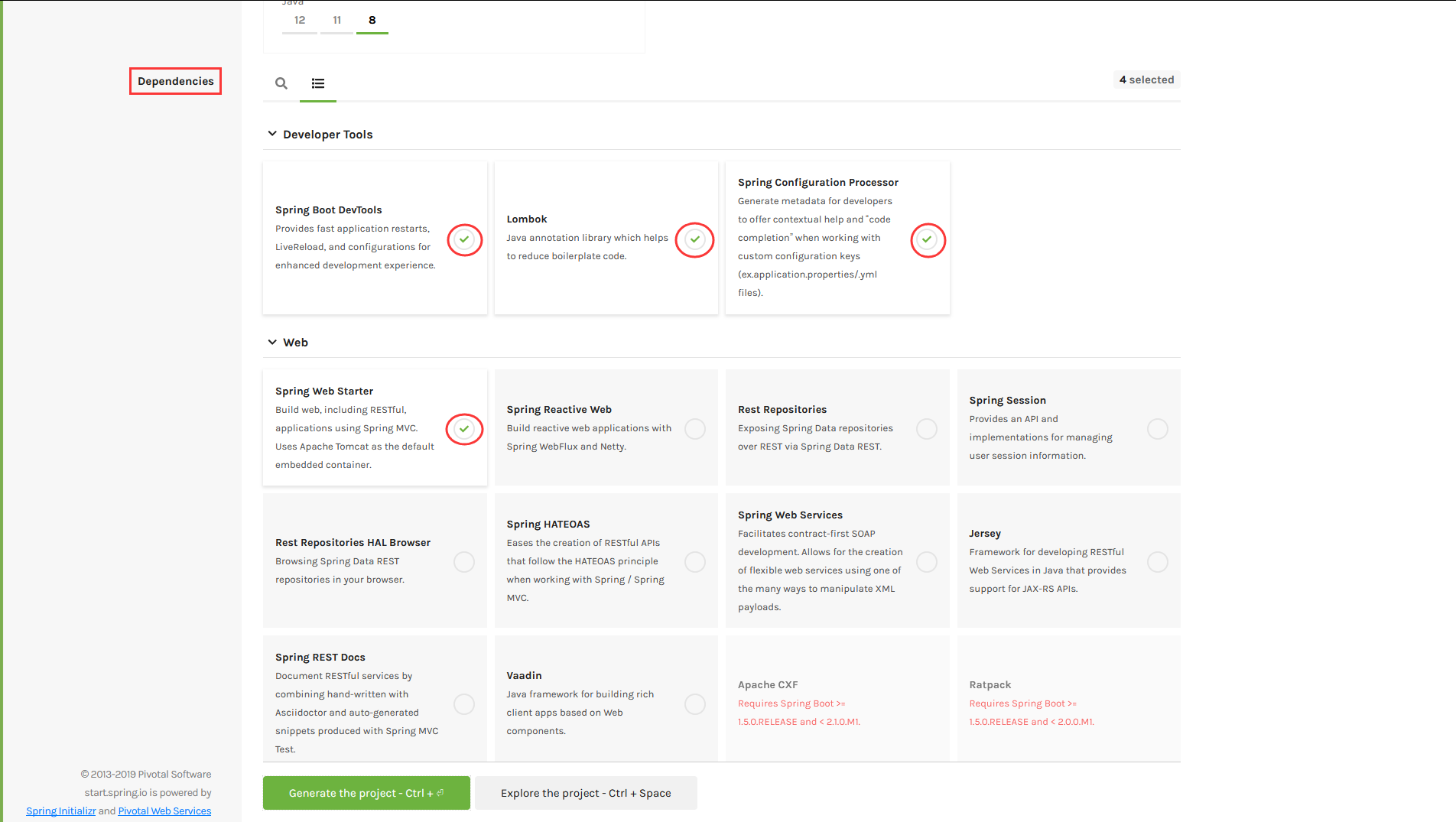Click the disabled Apache CXF card title
1456x822 pixels.
pyautogui.click(x=768, y=684)
